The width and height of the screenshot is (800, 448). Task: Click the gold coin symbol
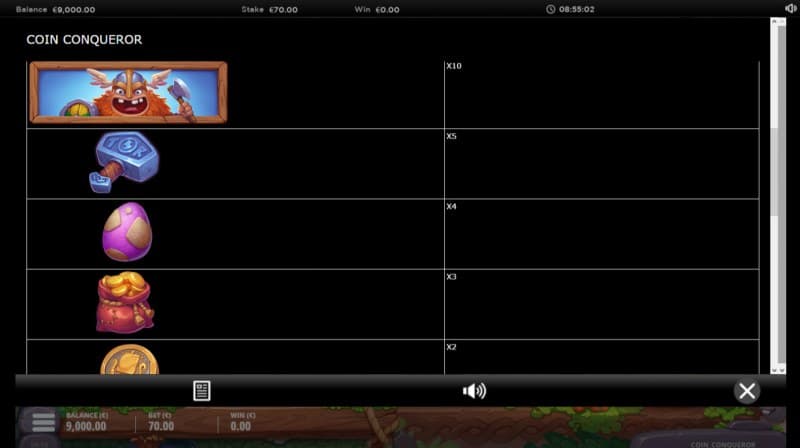point(129,360)
